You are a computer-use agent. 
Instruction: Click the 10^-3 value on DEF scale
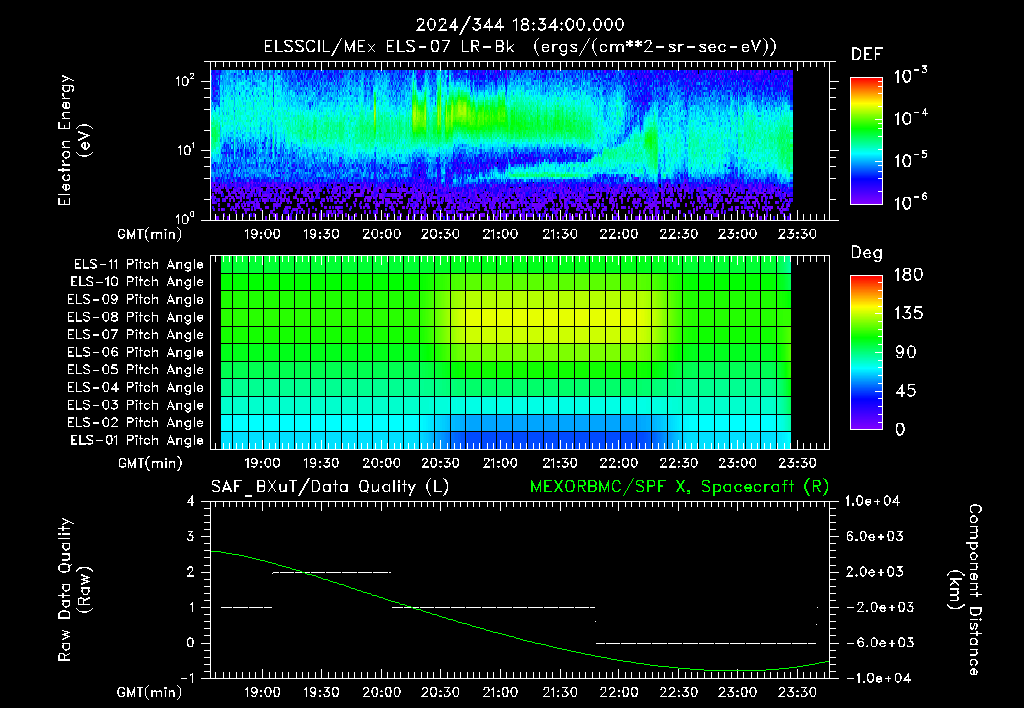(910, 76)
